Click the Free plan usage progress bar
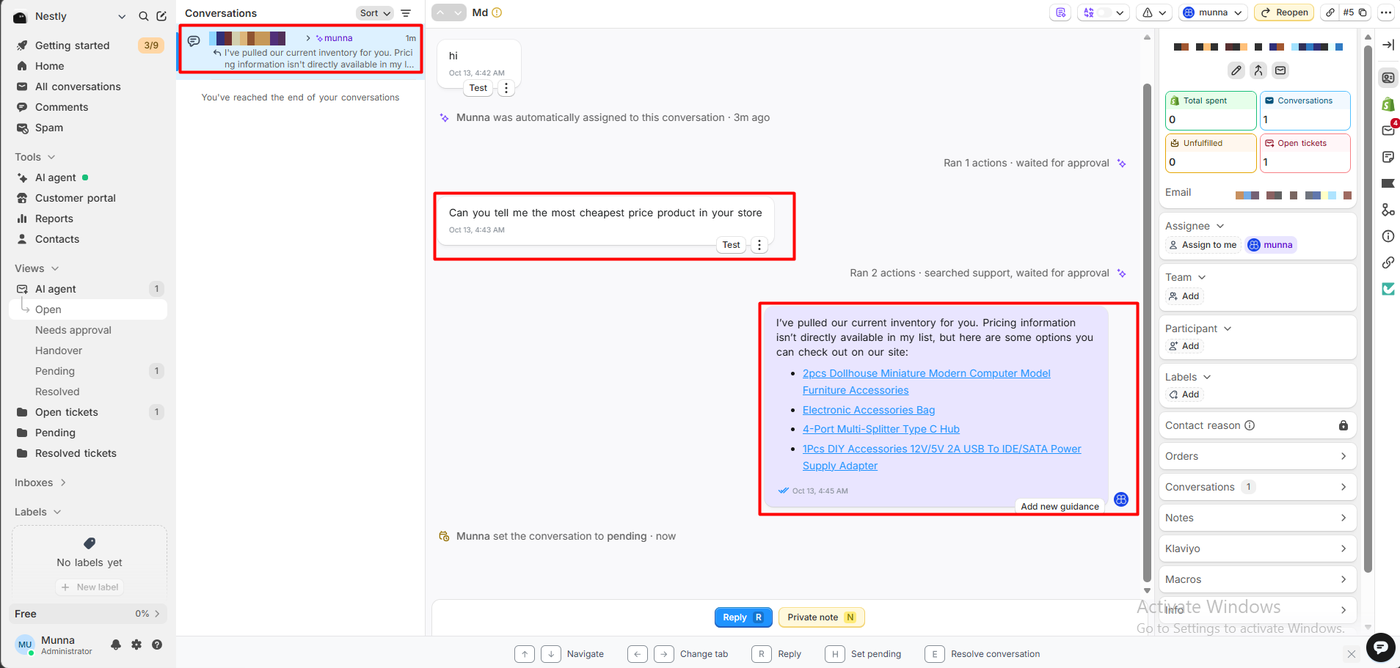This screenshot has width=1400, height=668. click(x=89, y=614)
